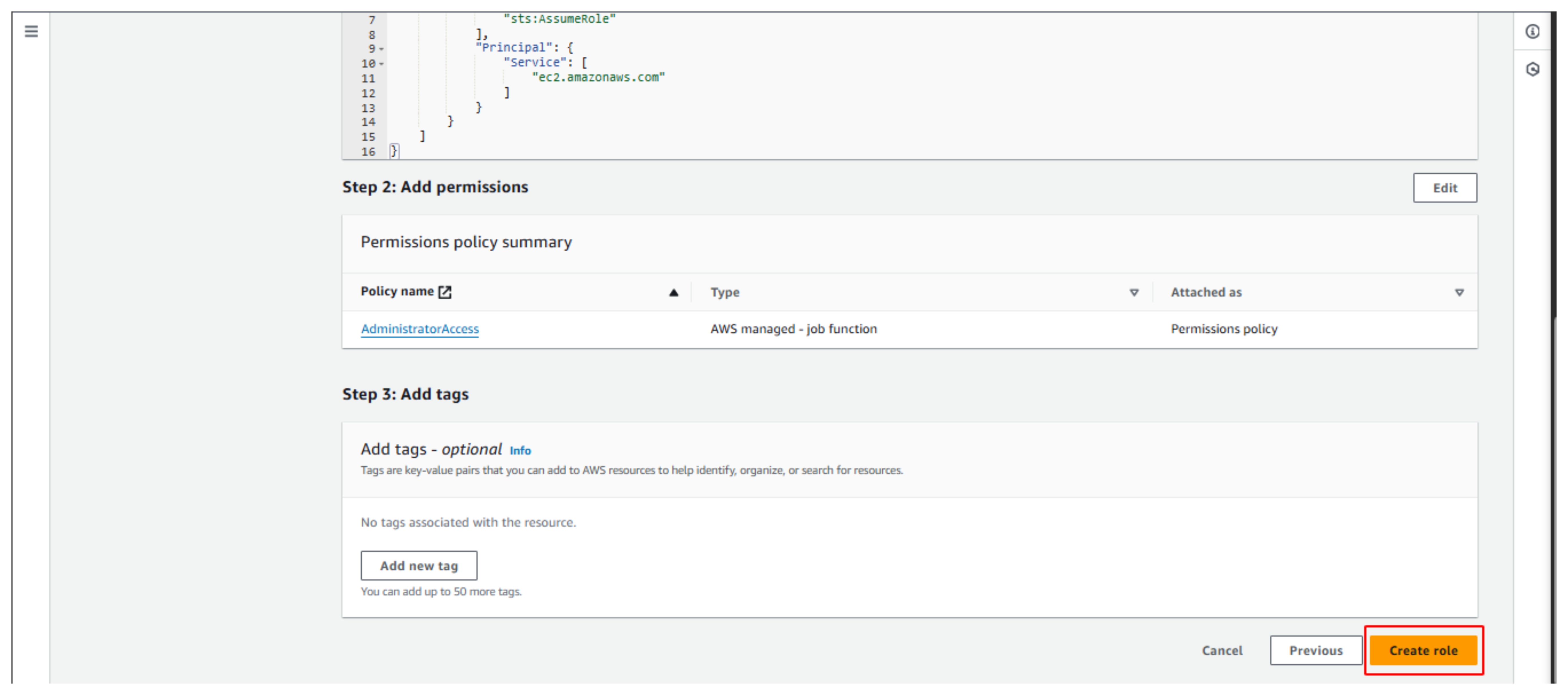Sort ascending by Policy name arrow
Viewport: 1568px width, 695px height.
coord(673,293)
